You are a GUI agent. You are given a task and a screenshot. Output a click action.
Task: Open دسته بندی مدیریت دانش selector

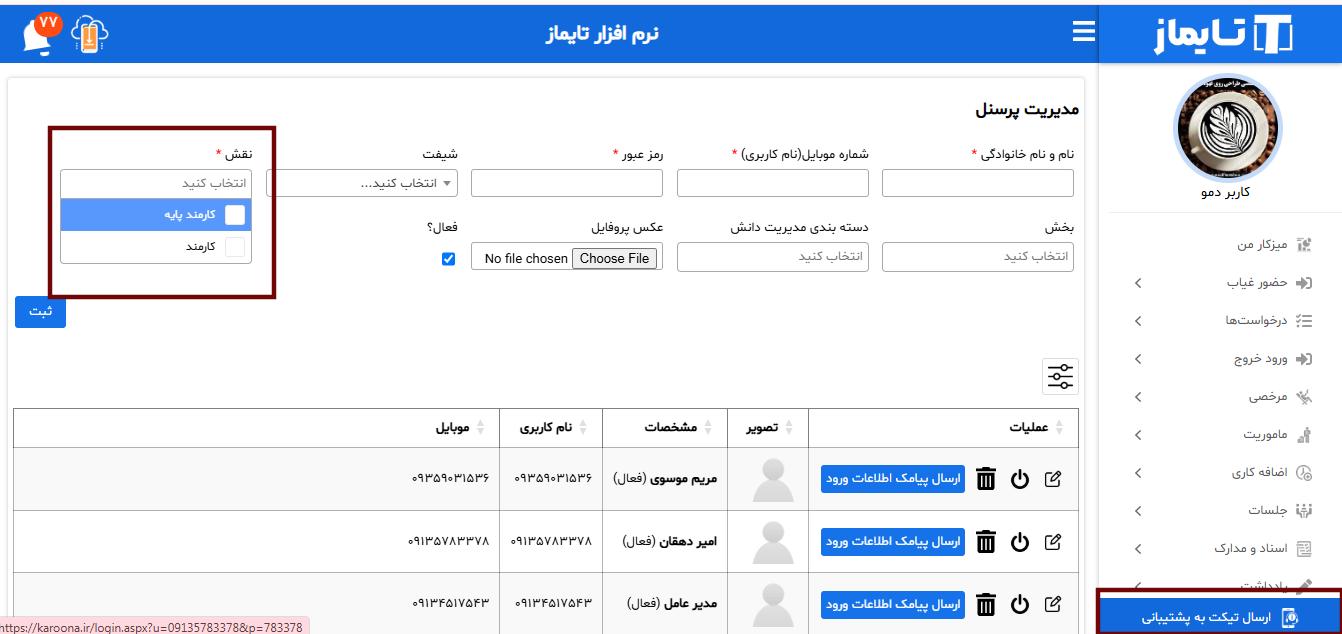[772, 258]
